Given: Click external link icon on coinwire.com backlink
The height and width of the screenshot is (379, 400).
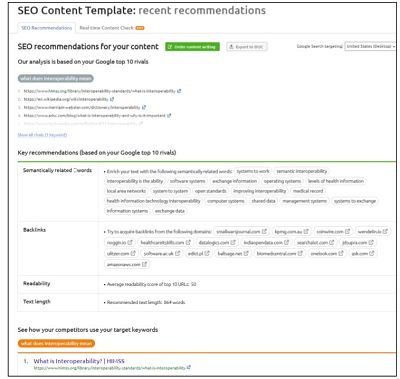Looking at the screenshot, I should click(x=347, y=231).
